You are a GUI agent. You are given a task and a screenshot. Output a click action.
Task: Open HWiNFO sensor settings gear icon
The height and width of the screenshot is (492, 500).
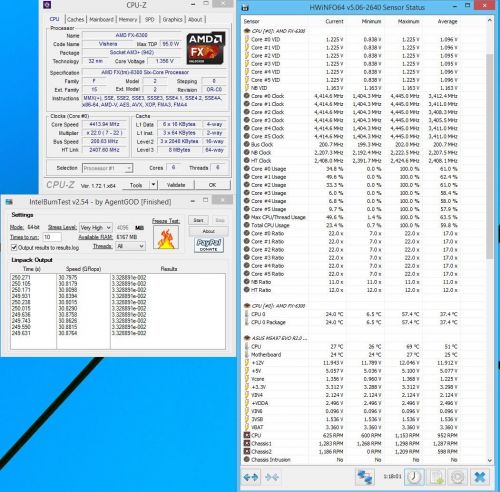pos(458,477)
